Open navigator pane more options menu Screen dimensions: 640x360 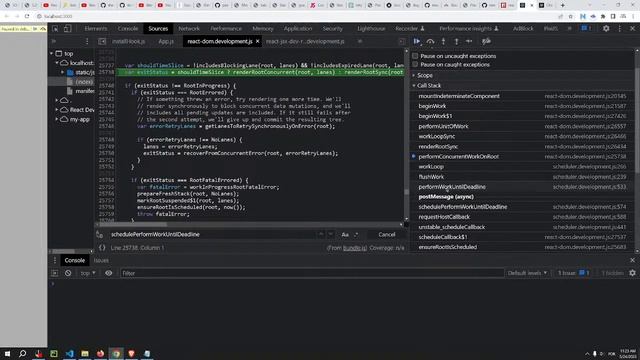[87, 41]
